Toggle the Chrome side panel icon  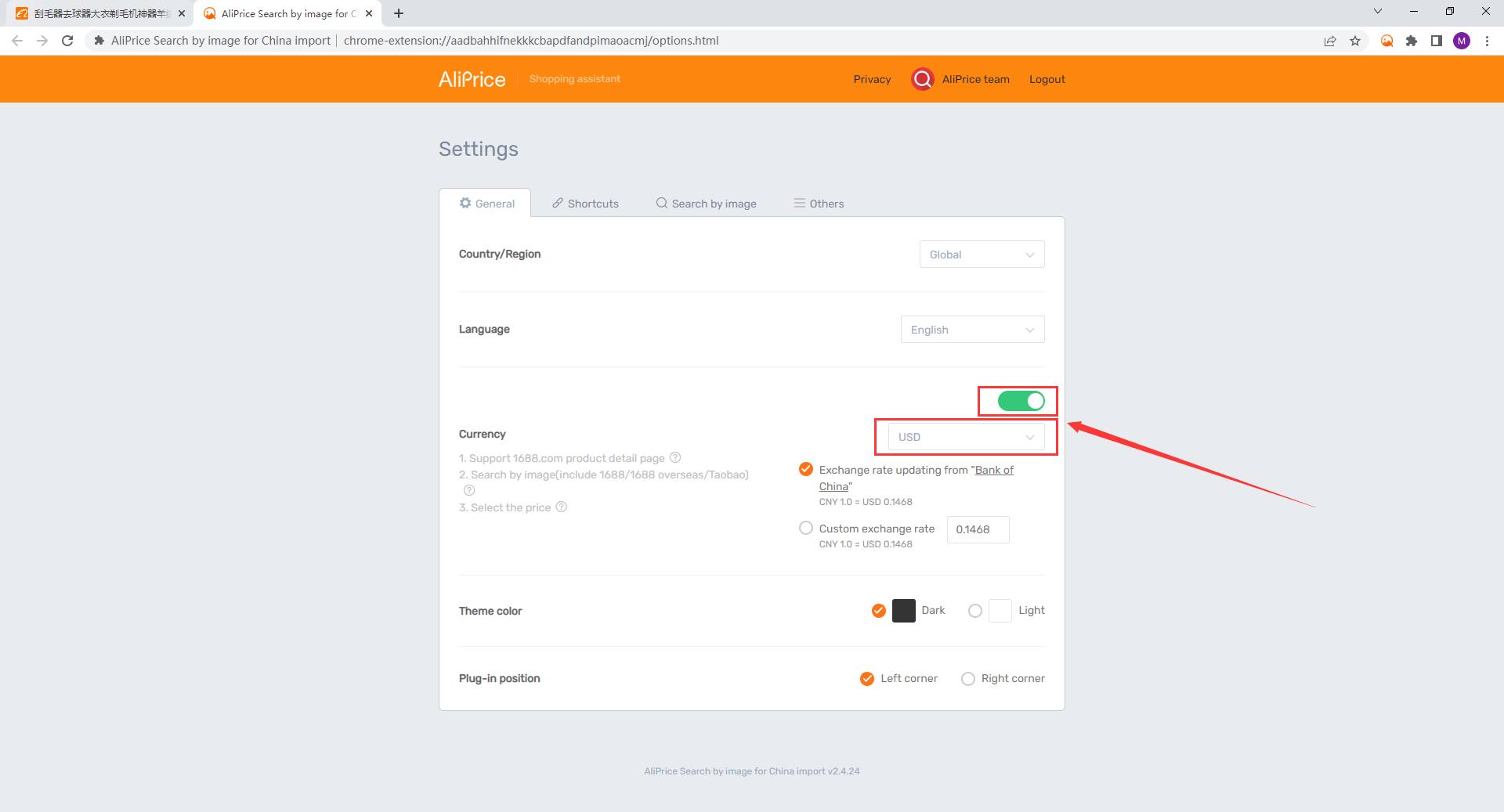tap(1437, 41)
